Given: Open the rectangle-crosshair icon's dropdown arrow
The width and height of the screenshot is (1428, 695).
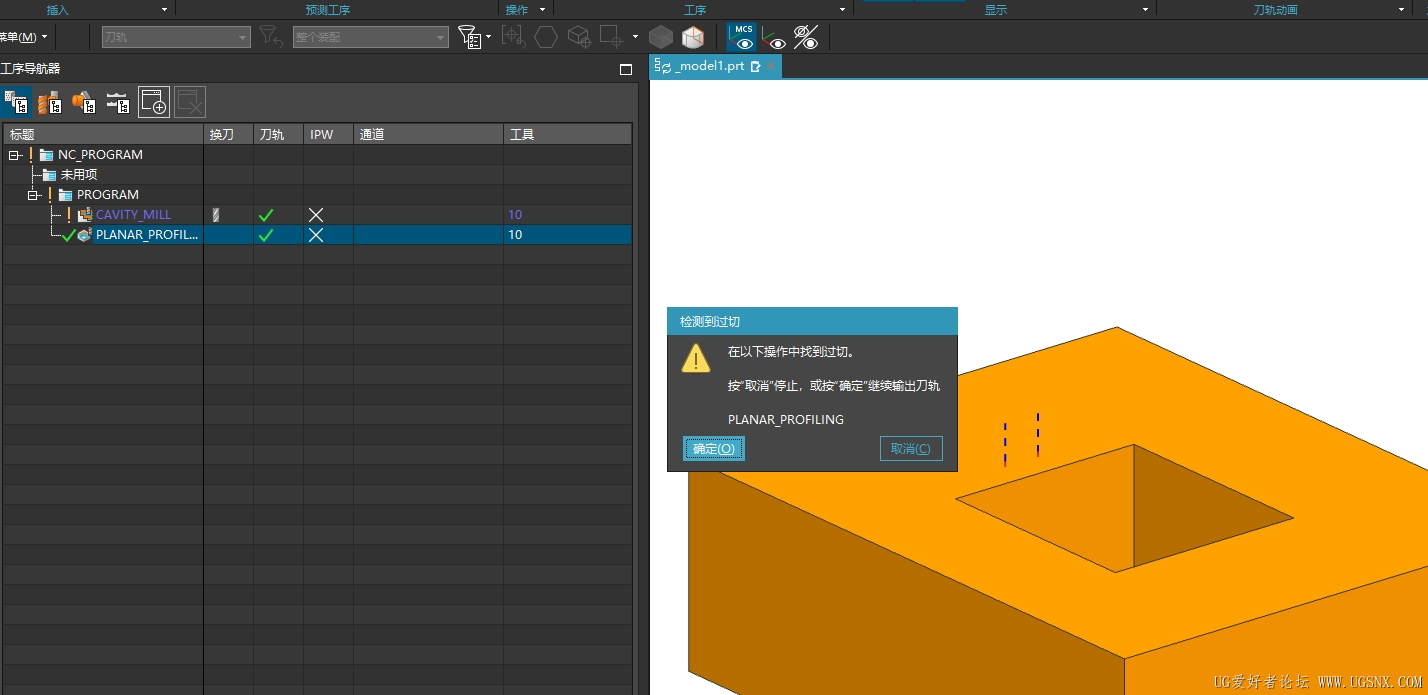Looking at the screenshot, I should click(x=635, y=37).
